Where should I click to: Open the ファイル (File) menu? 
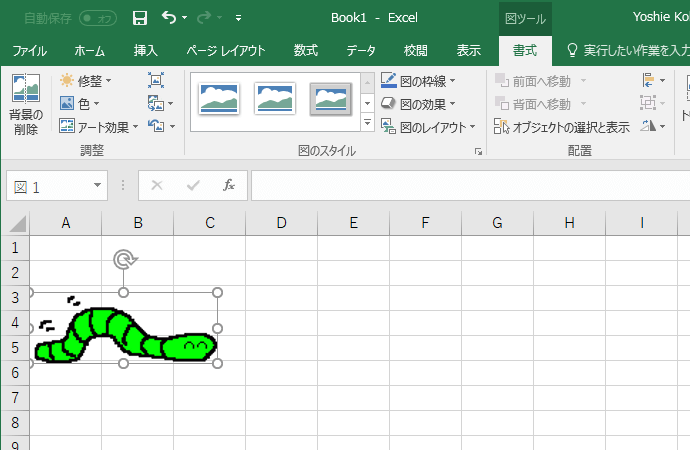29,51
